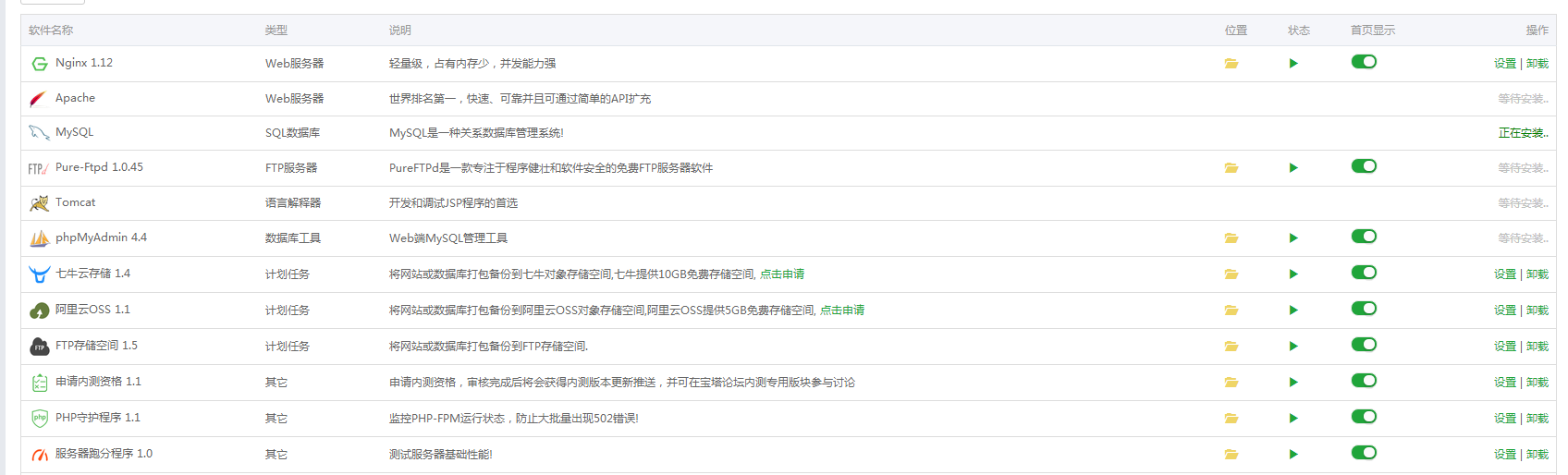Click the 阿里云OSS status arrow
Viewport: 1568px width, 475px height.
[1293, 311]
